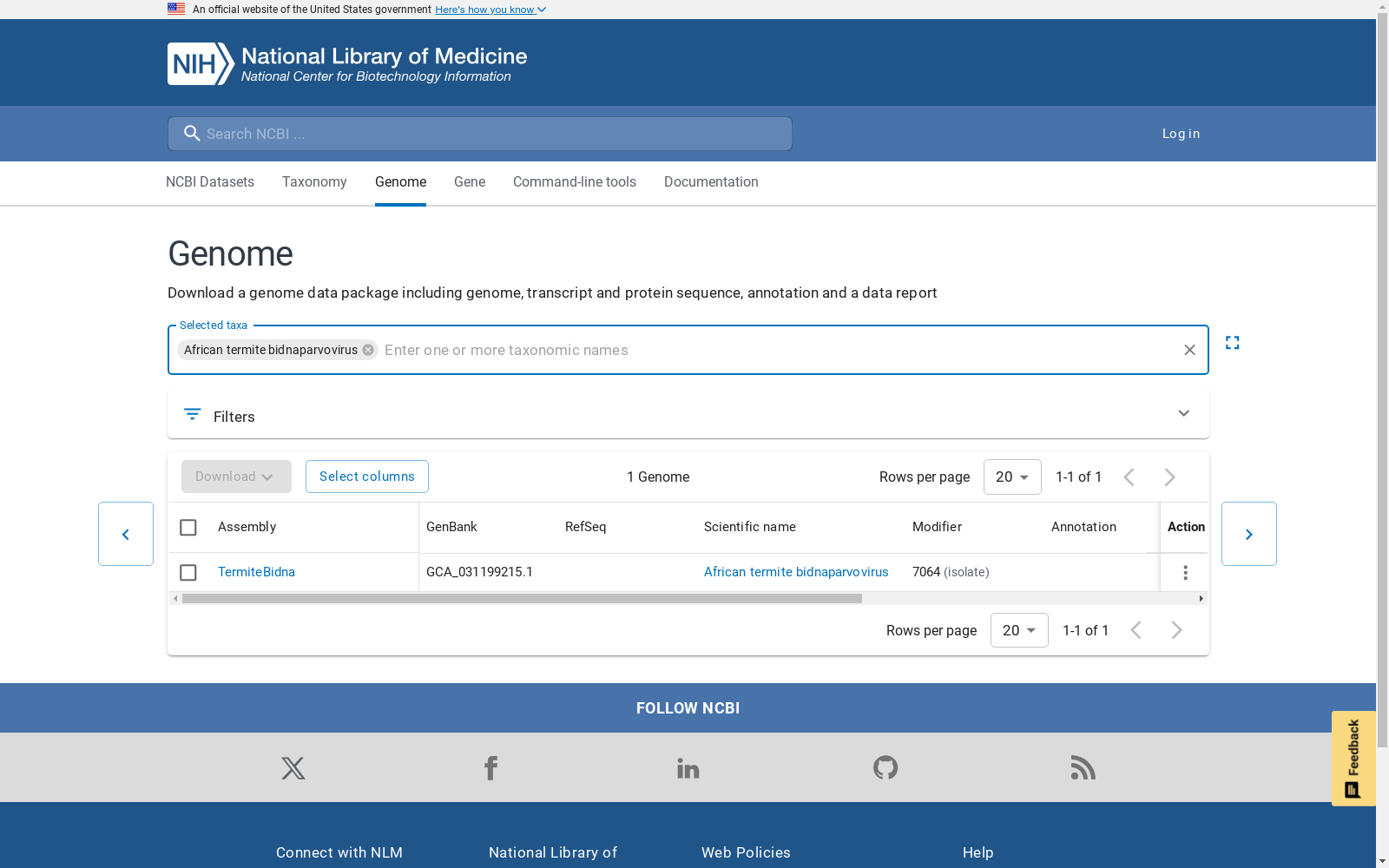Image resolution: width=1389 pixels, height=868 pixels.
Task: Open the TermiteBidna assembly link
Action: (256, 572)
